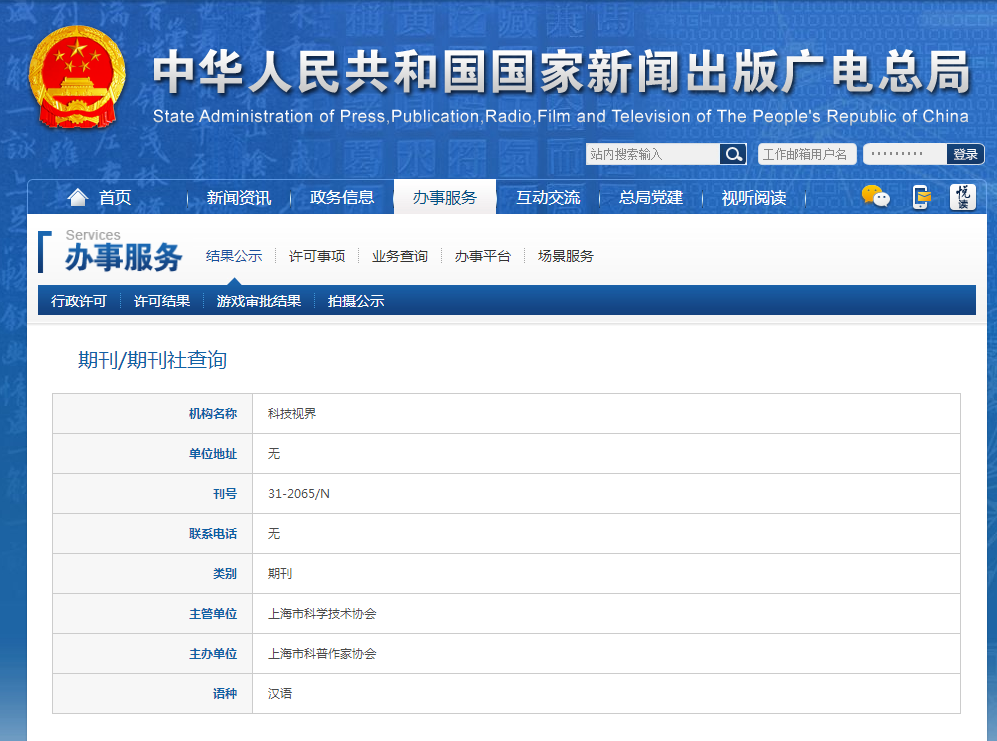Image resolution: width=997 pixels, height=741 pixels.
Task: Open the 游戏审批结果 link
Action: (259, 301)
